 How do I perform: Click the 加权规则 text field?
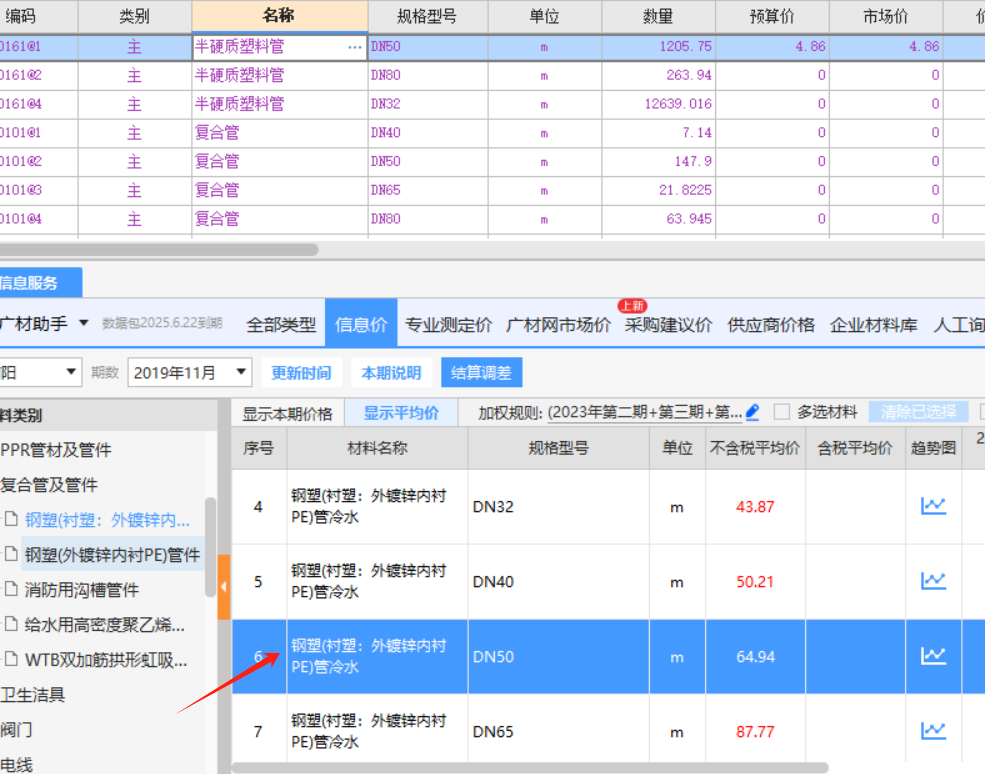pyautogui.click(x=645, y=412)
